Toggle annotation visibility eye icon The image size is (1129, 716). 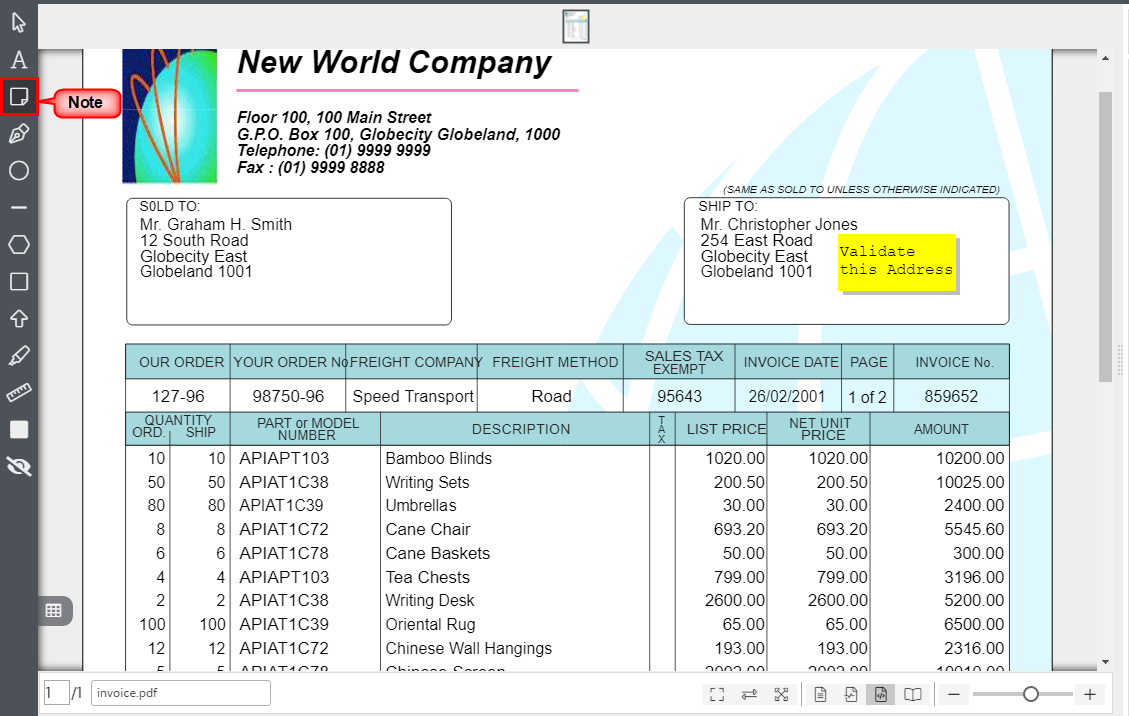[x=19, y=466]
